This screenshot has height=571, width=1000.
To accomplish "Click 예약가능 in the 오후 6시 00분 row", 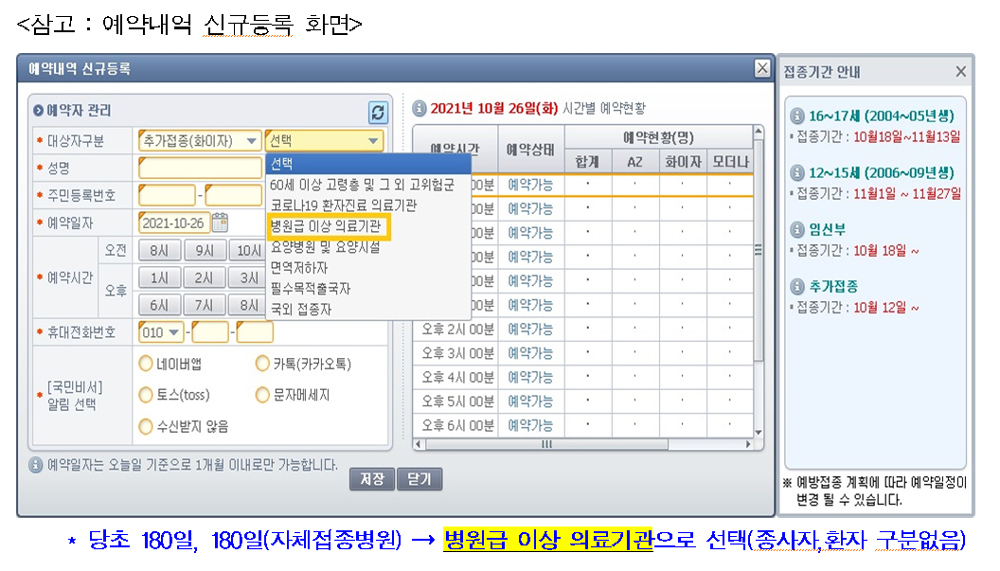I will [530, 426].
